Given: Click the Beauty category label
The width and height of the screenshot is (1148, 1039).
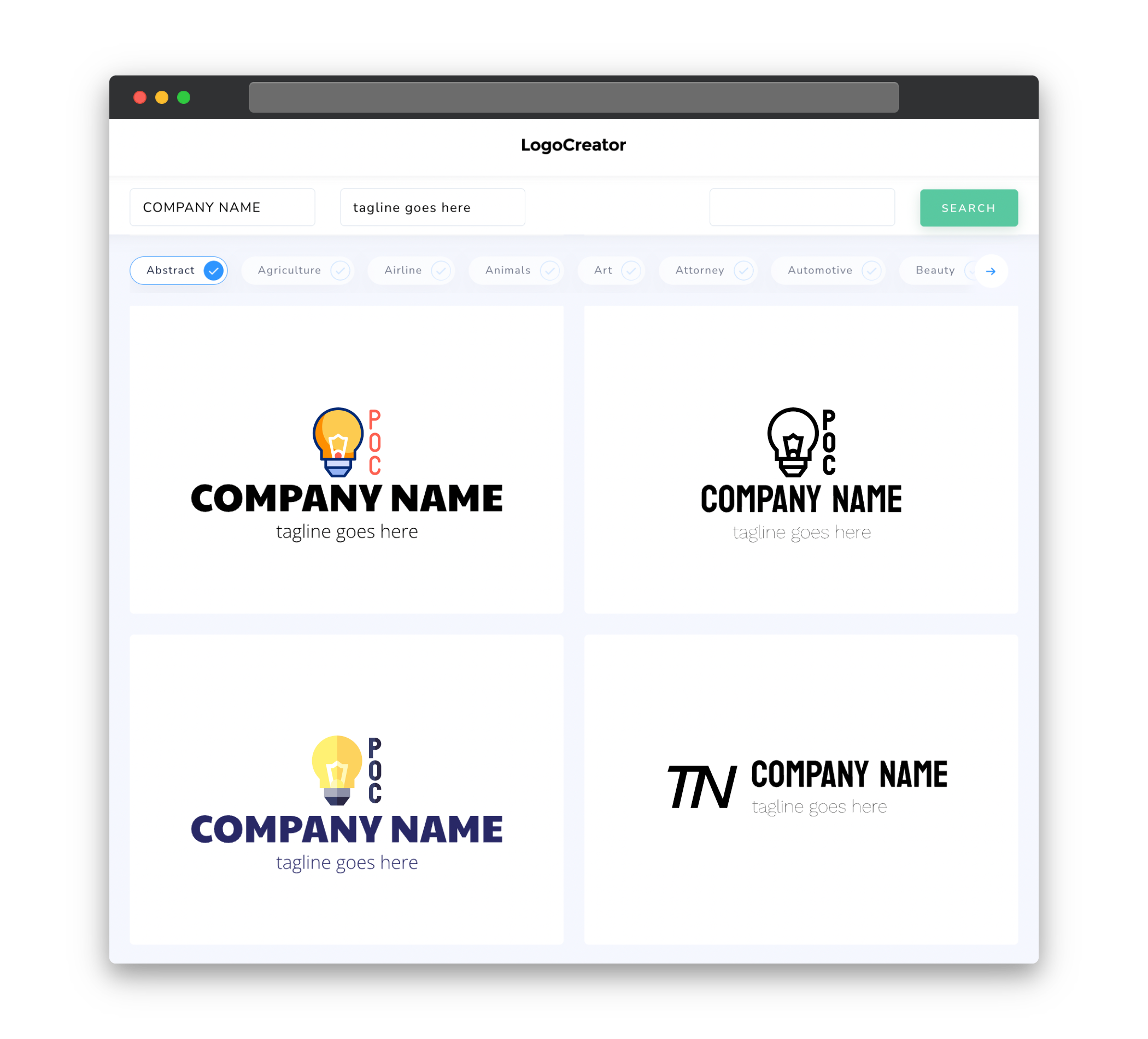Looking at the screenshot, I should pos(936,270).
